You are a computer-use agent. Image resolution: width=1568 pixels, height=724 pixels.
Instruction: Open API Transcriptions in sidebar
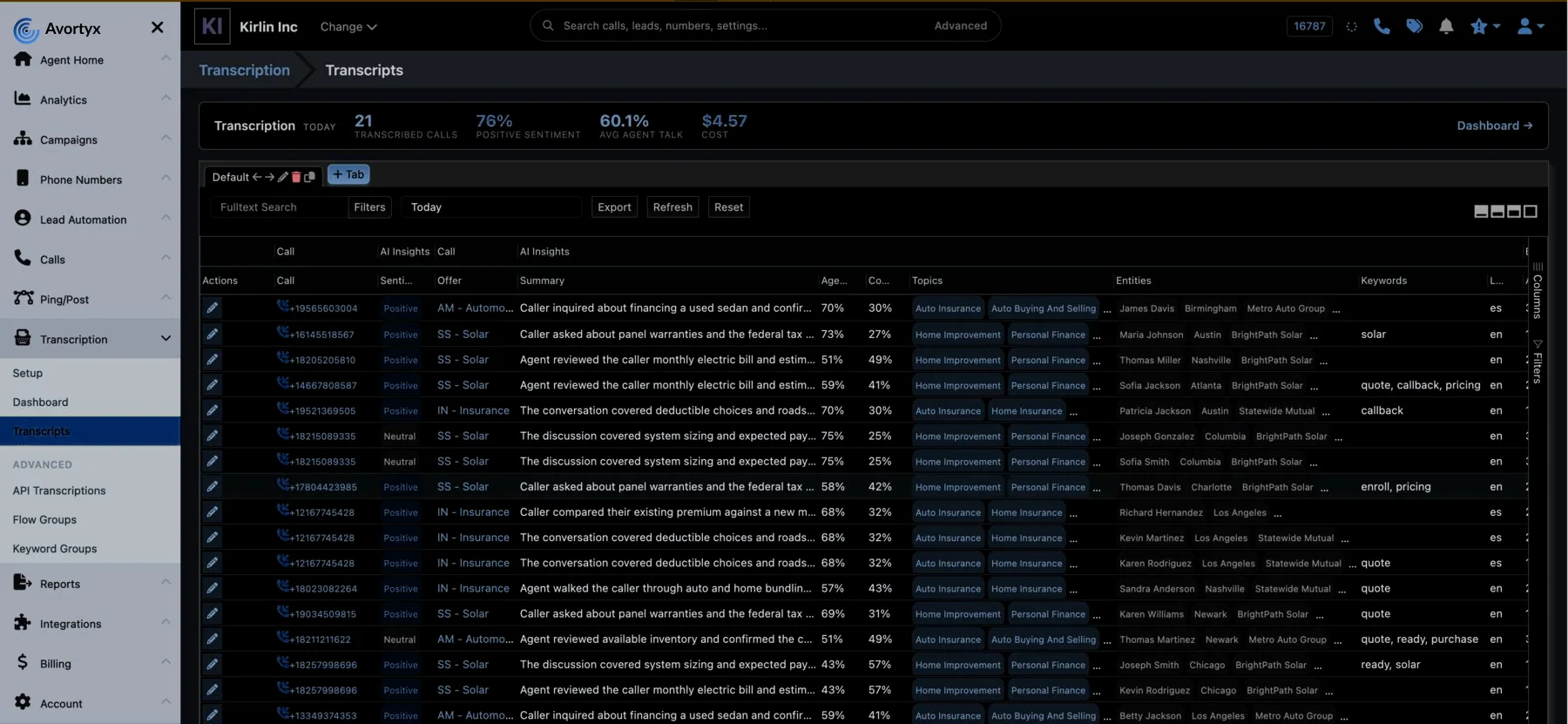click(59, 491)
